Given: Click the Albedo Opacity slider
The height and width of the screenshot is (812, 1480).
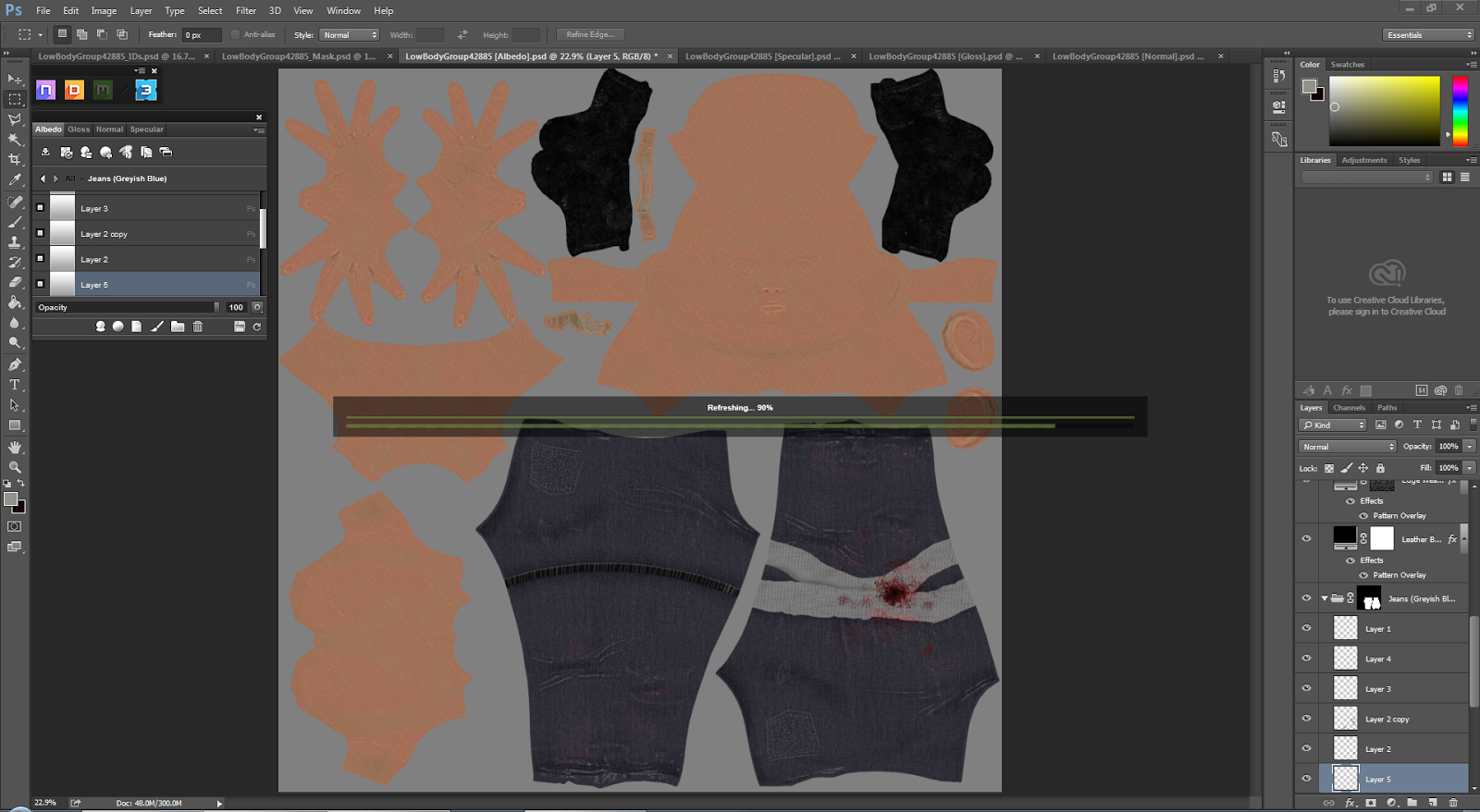Looking at the screenshot, I should pos(129,307).
